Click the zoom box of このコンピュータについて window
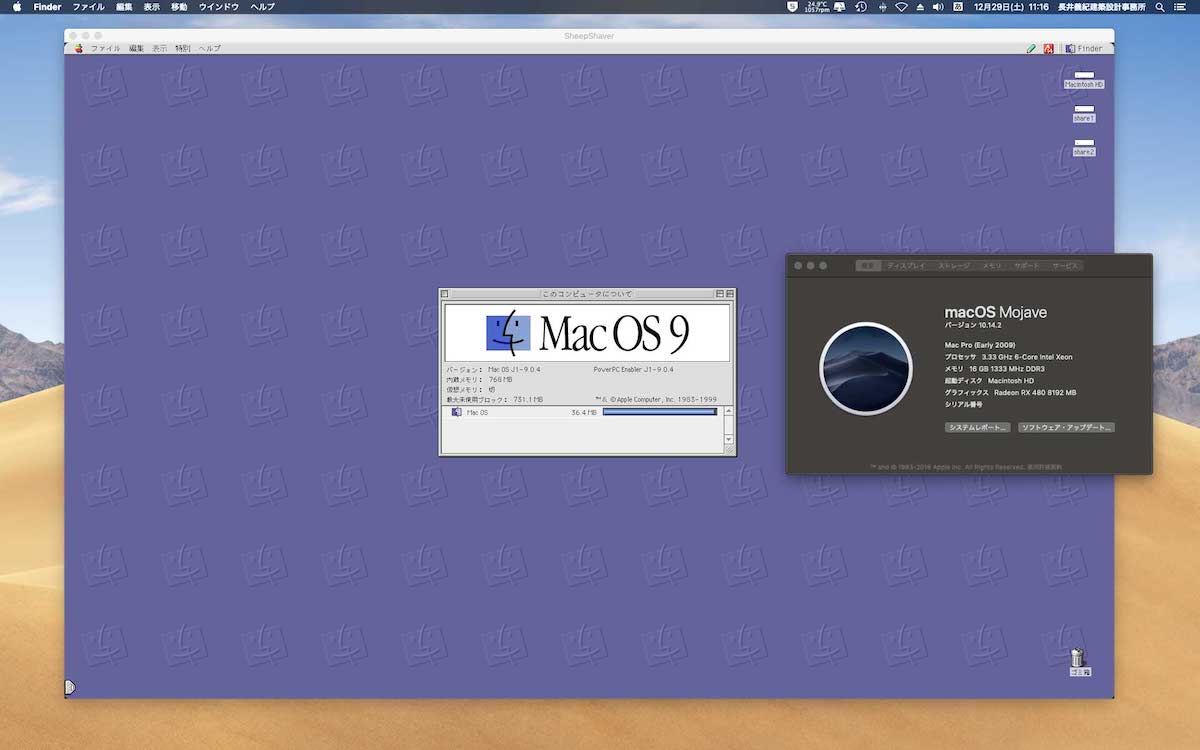The width and height of the screenshot is (1200, 750). (719, 294)
